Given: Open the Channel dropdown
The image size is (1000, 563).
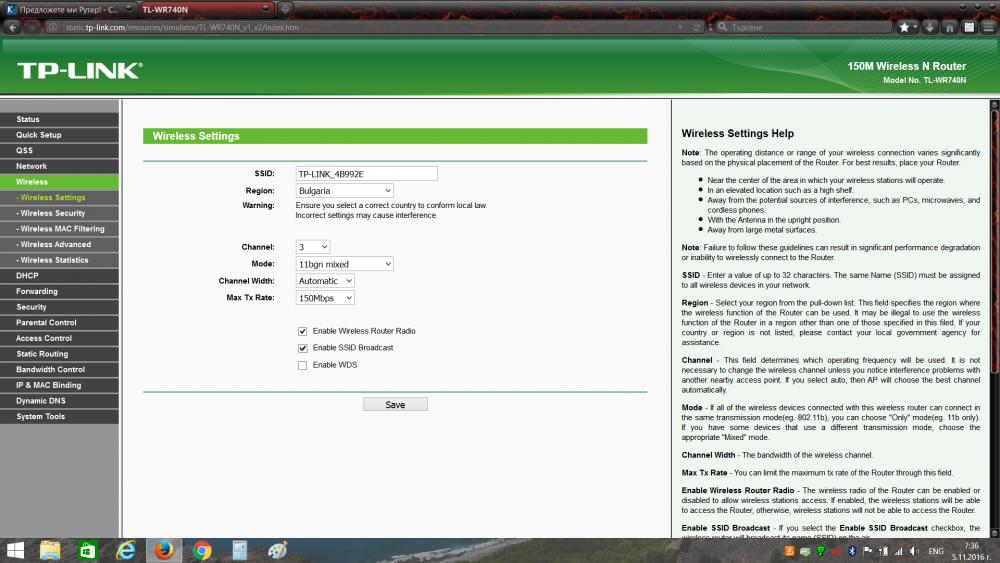Looking at the screenshot, I should click(x=312, y=247).
